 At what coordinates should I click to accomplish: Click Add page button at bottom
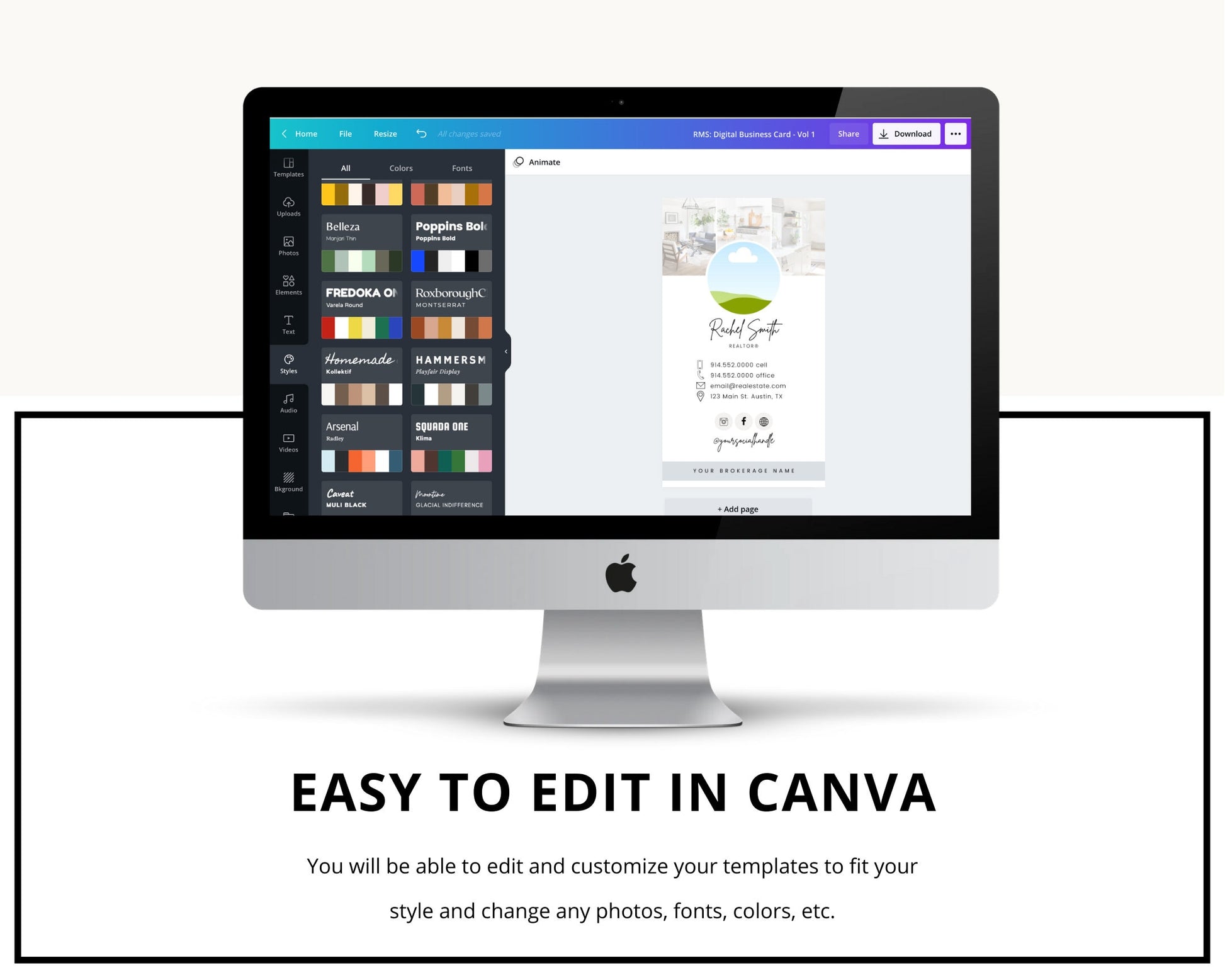[739, 508]
